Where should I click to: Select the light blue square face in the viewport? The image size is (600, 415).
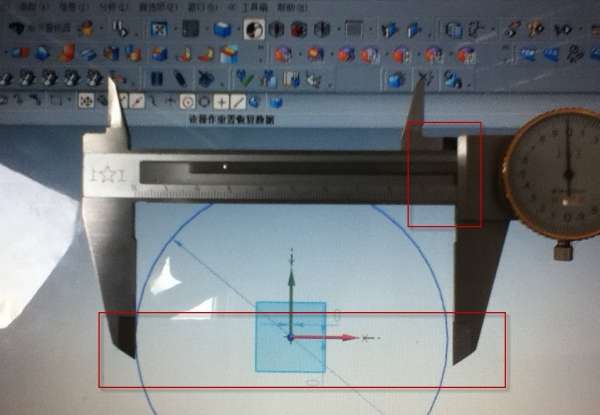click(290, 337)
